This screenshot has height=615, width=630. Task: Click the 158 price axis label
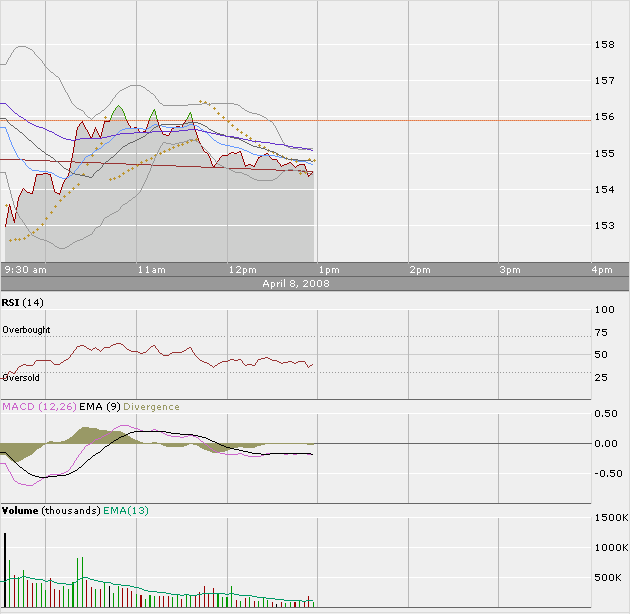pyautogui.click(x=605, y=45)
